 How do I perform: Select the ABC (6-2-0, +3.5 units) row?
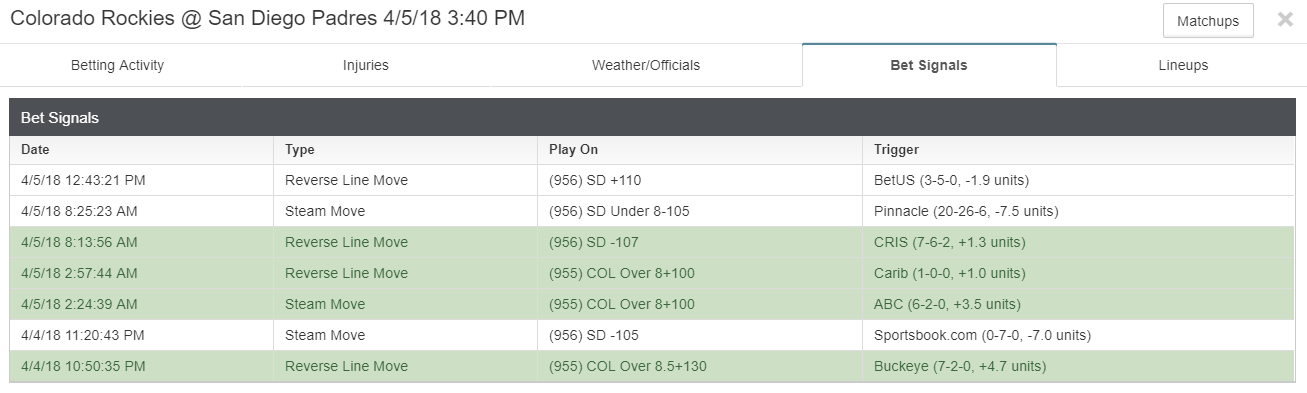click(x=652, y=304)
